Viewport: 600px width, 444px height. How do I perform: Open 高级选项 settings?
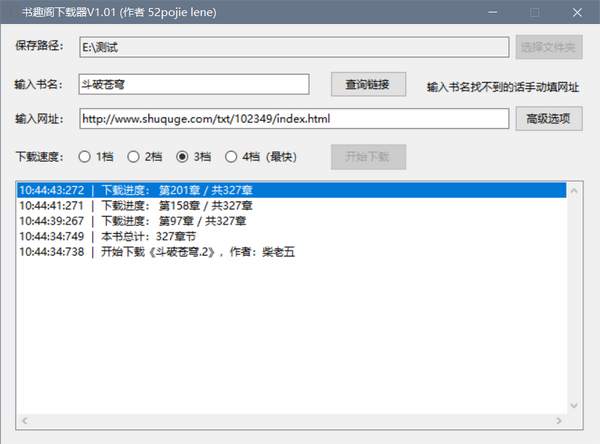tap(548, 119)
